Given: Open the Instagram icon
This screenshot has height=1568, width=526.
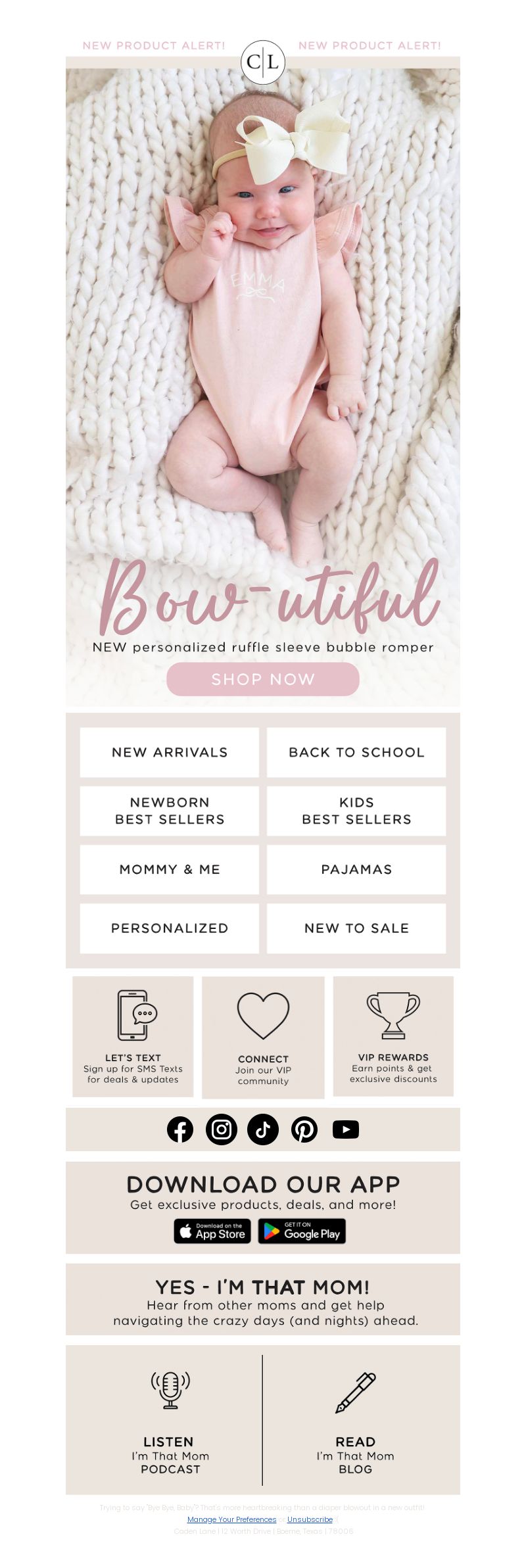Looking at the screenshot, I should [222, 1129].
